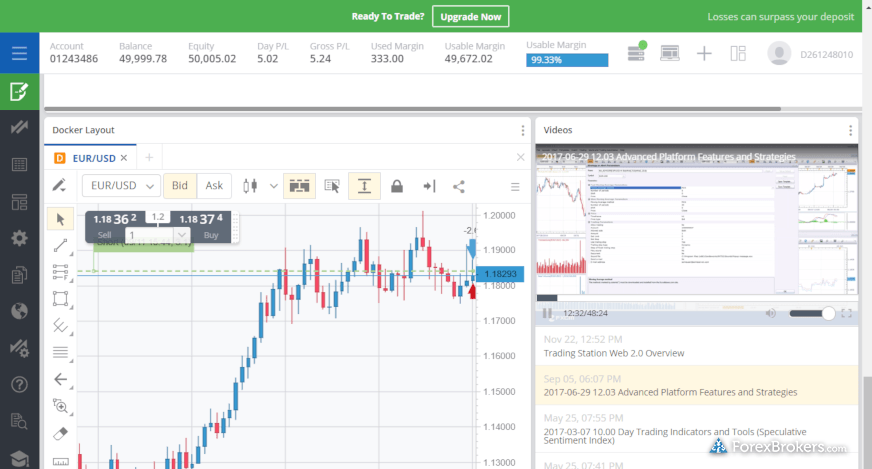
Task: Select the trend line drawing tool
Action: (x=61, y=245)
